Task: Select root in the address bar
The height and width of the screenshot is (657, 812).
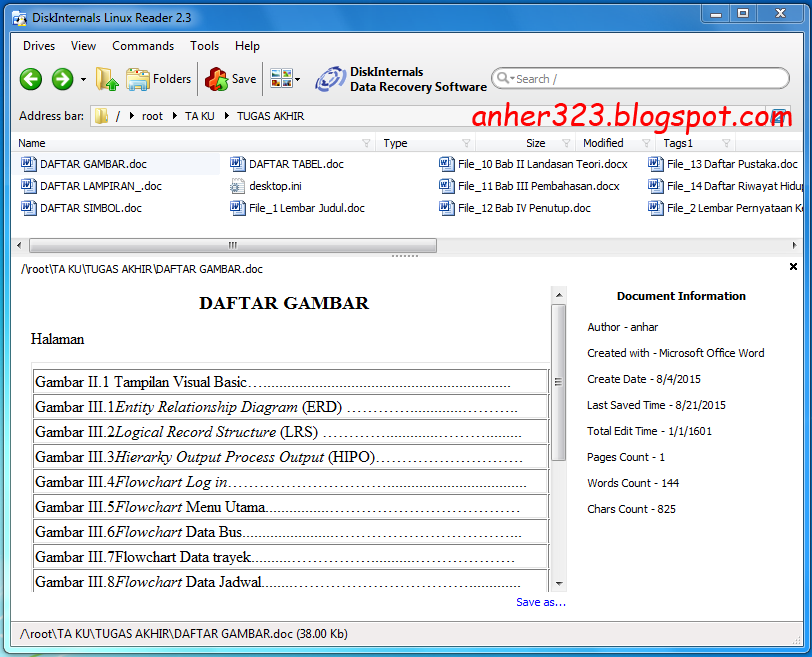Action: [x=152, y=116]
